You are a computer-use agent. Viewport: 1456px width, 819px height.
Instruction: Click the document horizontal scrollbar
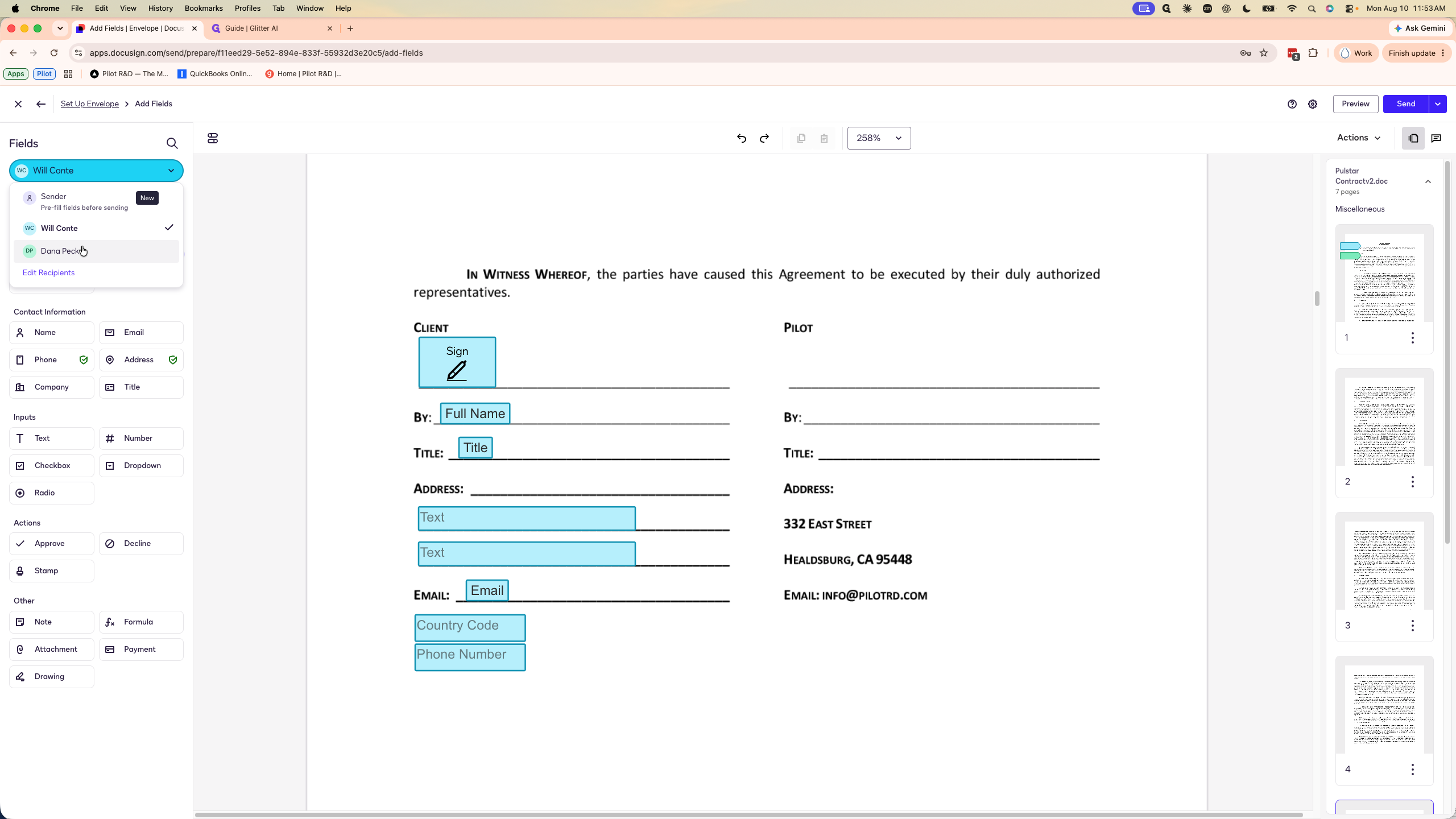pos(748,815)
